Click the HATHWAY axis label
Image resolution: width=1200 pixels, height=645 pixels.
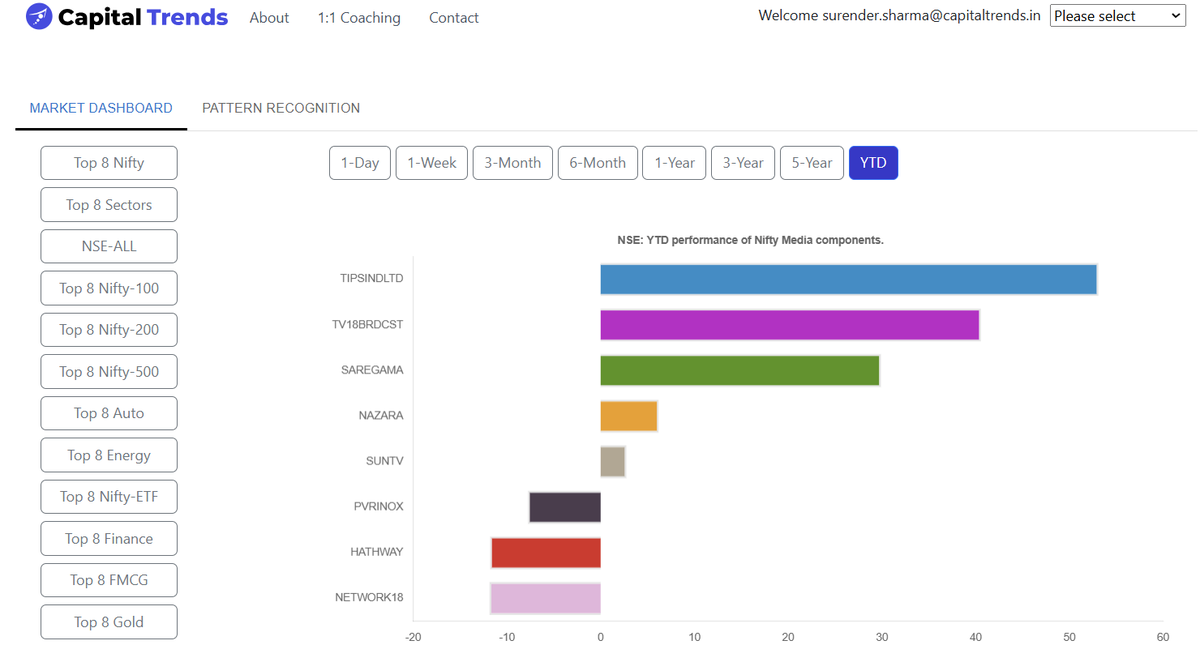[377, 552]
